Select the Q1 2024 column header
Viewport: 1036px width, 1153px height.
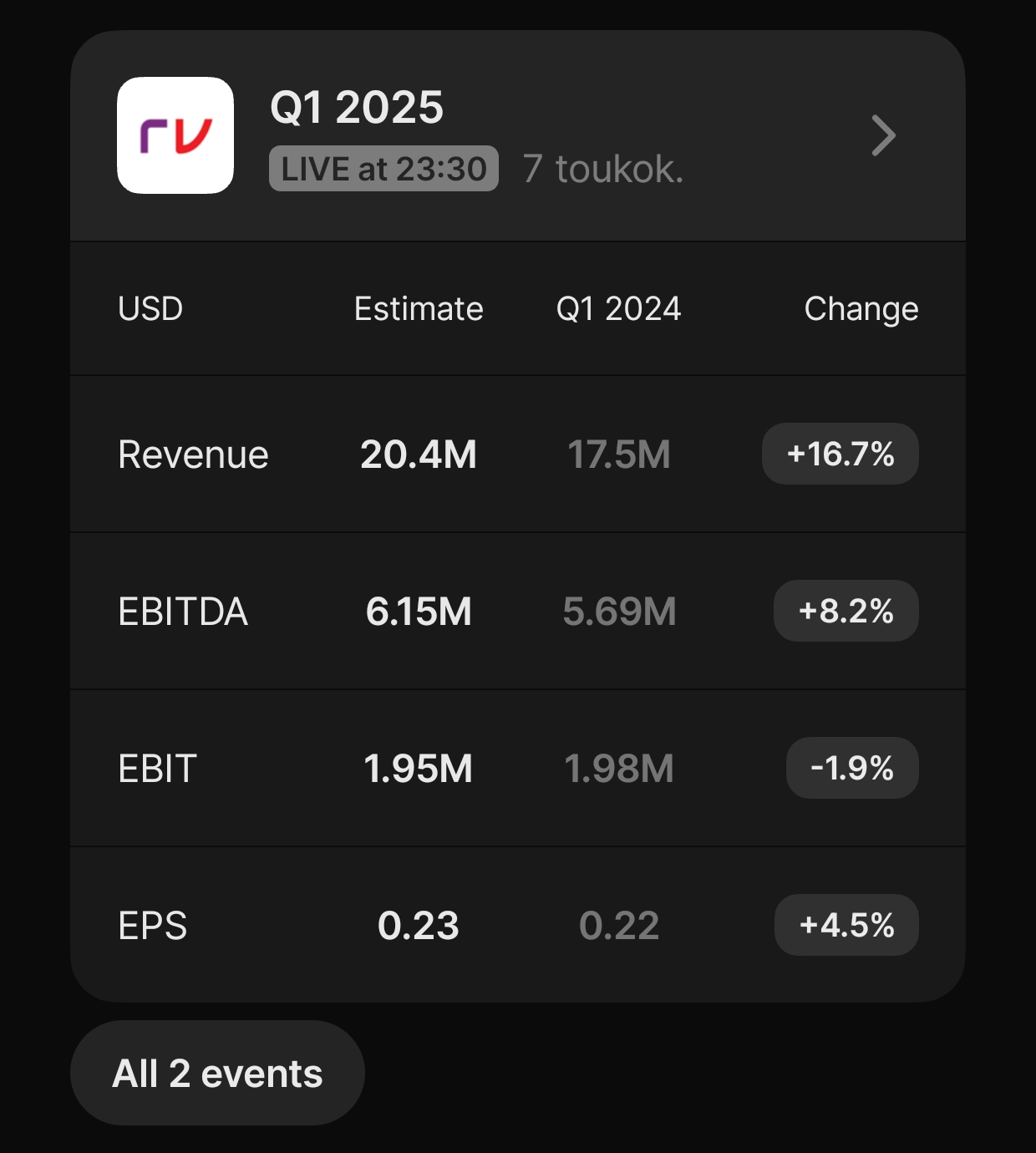pyautogui.click(x=618, y=308)
